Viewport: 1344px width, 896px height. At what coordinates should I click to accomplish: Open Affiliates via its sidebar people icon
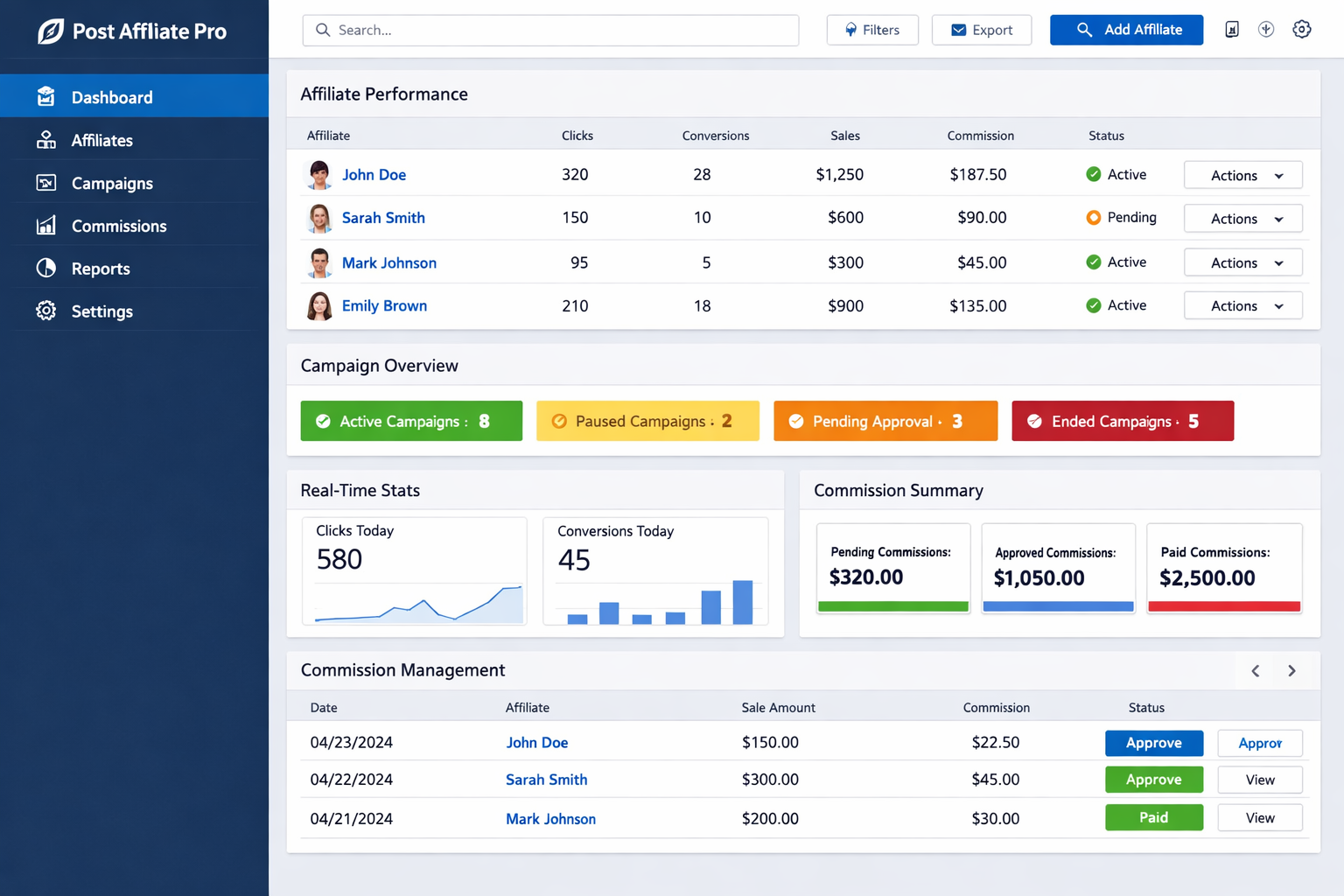click(46, 139)
